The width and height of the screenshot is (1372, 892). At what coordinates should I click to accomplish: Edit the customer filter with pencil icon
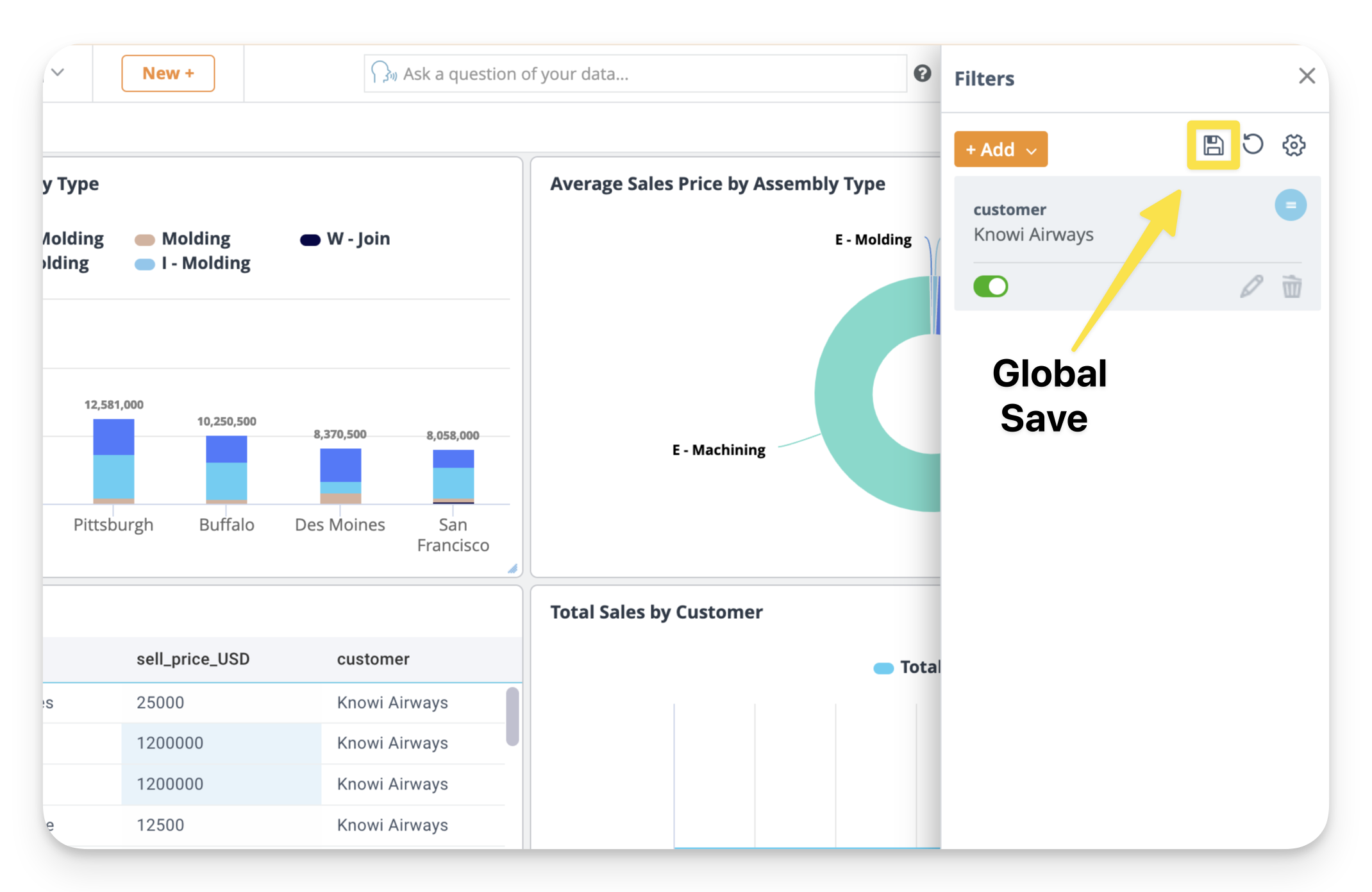click(1251, 286)
